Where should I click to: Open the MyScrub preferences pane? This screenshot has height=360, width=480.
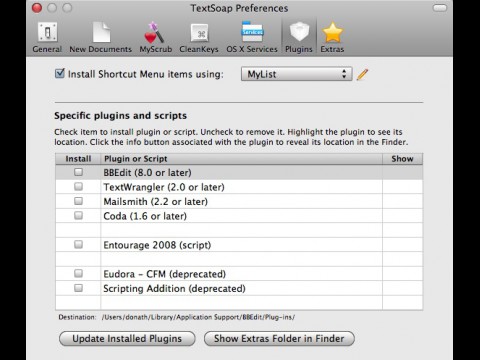(156, 37)
